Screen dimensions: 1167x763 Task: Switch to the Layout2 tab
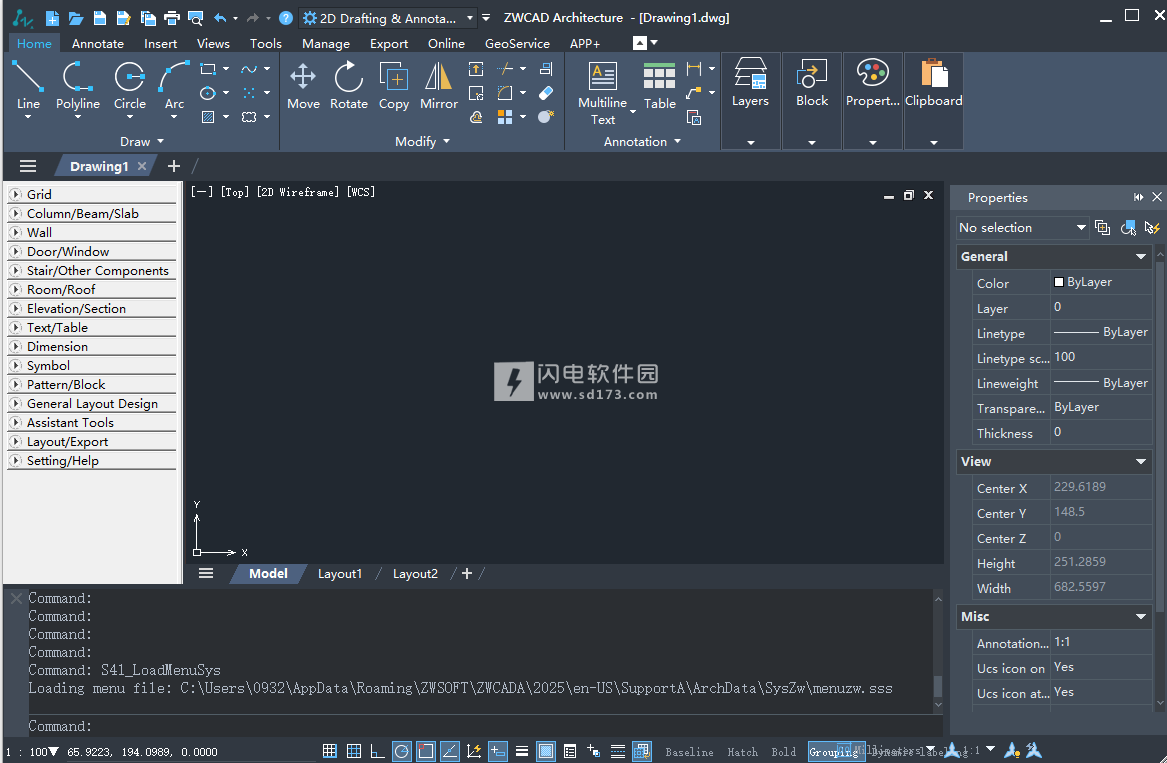point(415,574)
